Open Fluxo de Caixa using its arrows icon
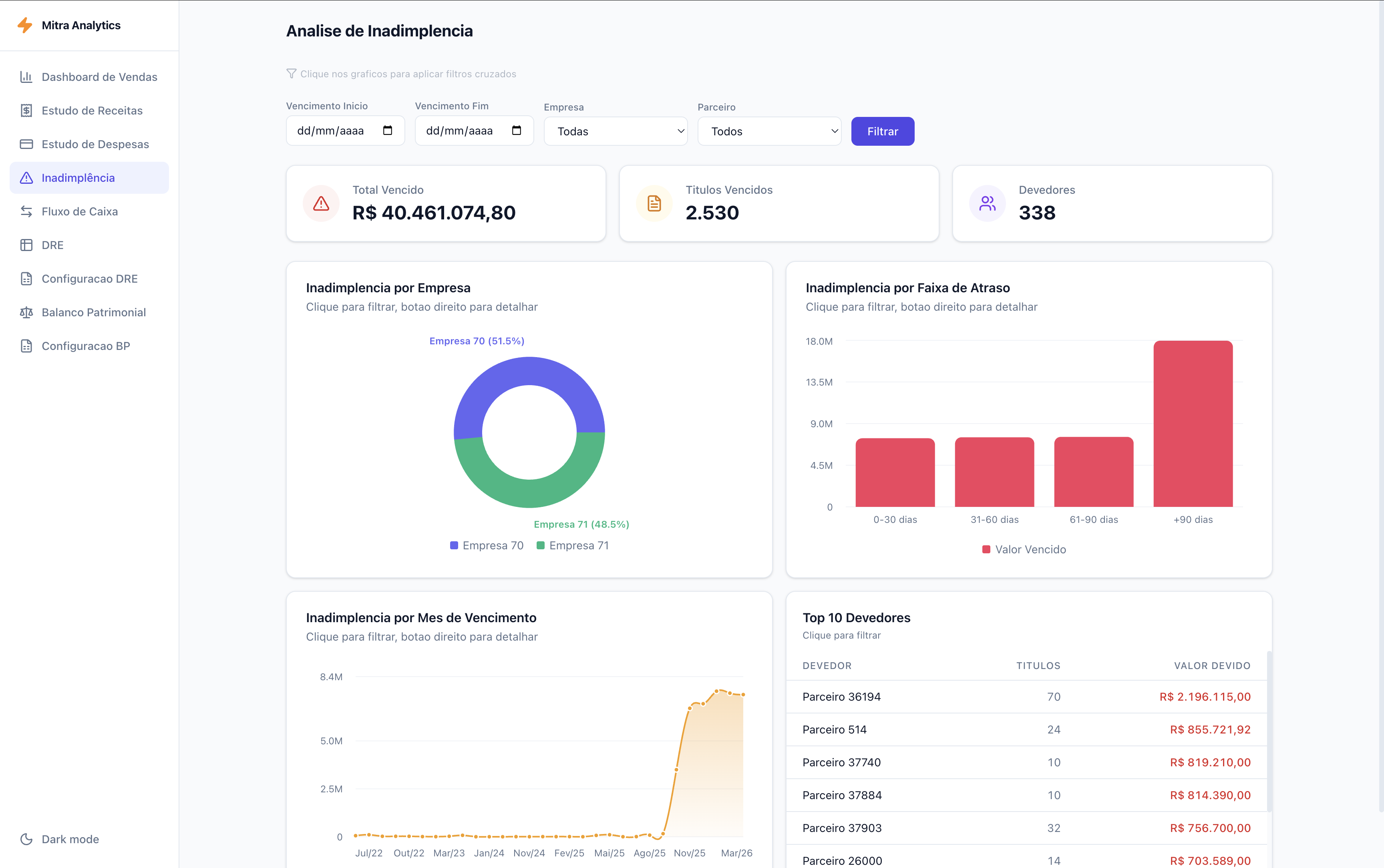1384x868 pixels. click(x=27, y=211)
